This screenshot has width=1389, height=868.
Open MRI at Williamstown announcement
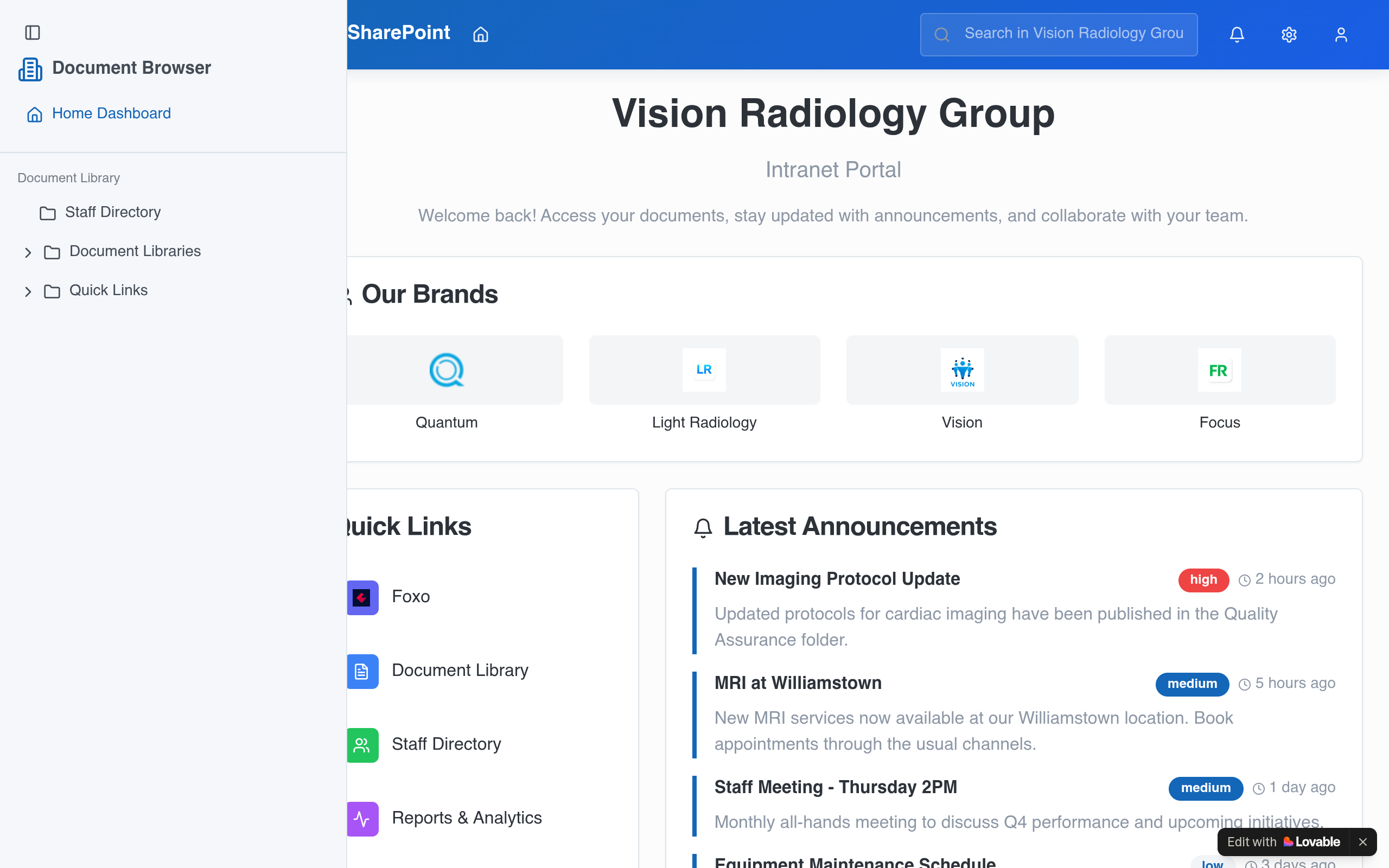point(798,682)
